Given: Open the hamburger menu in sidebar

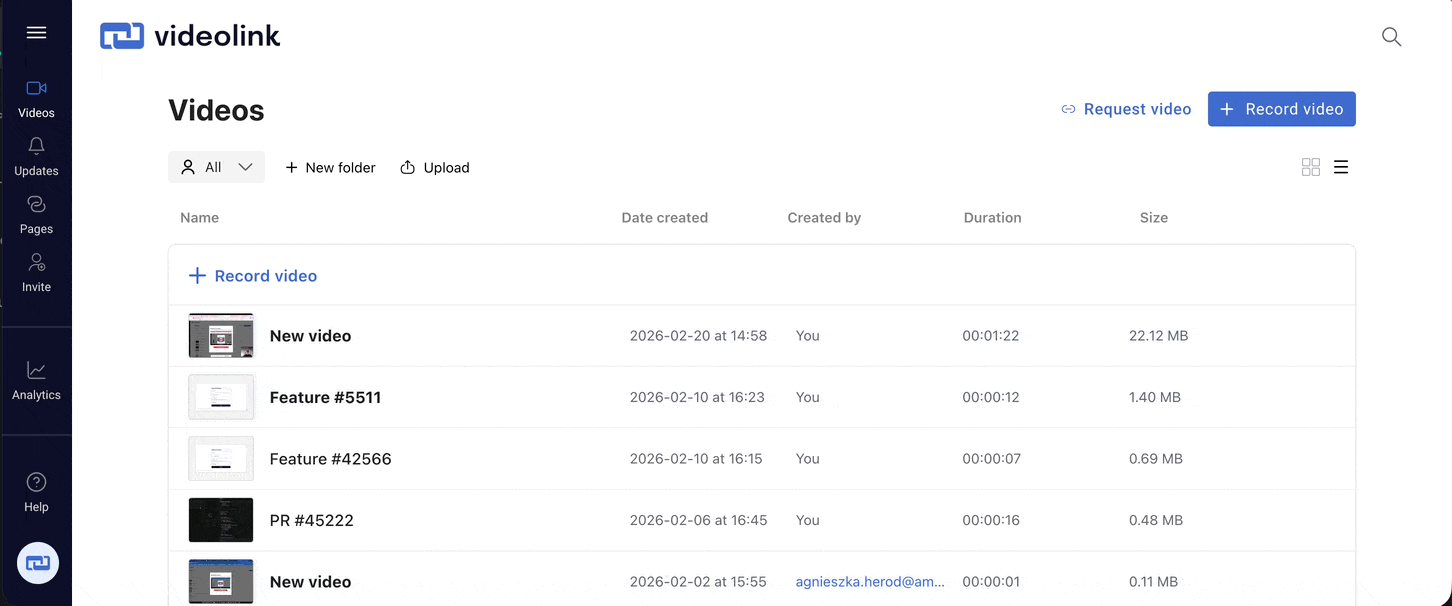Looking at the screenshot, I should coord(36,33).
